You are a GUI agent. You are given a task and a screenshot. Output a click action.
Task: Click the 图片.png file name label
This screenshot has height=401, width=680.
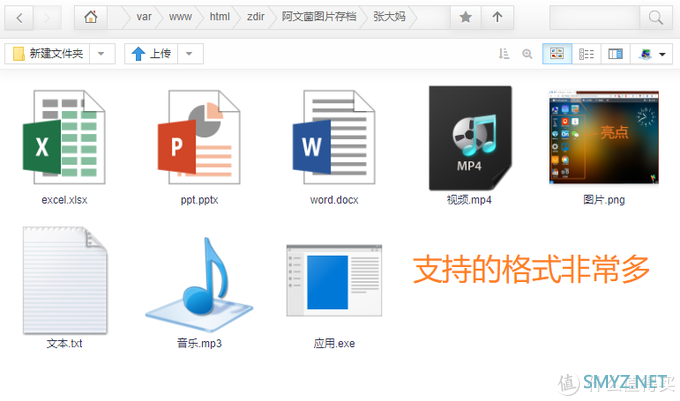[x=604, y=200]
